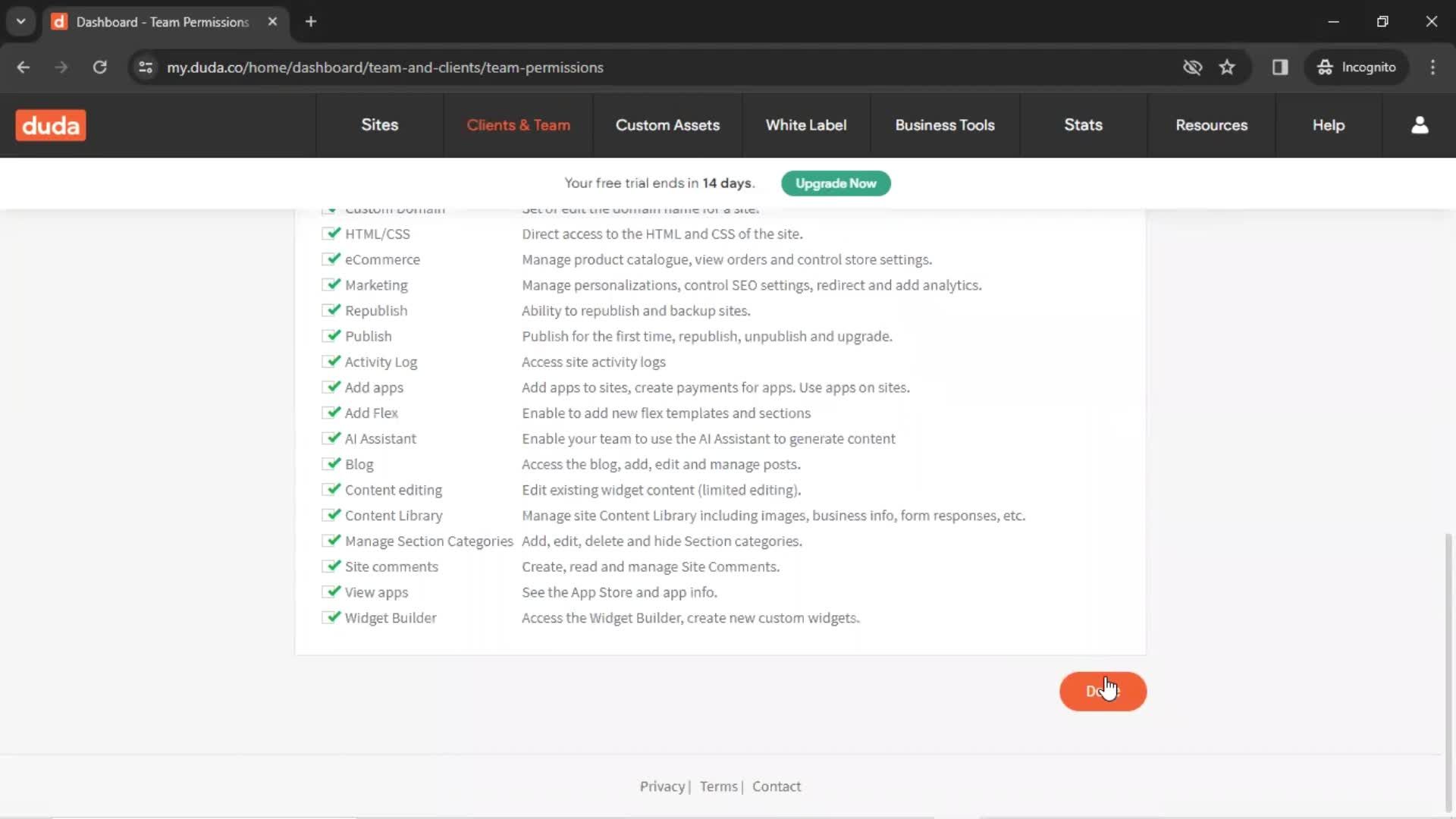Open the Clients & Team menu

(518, 125)
